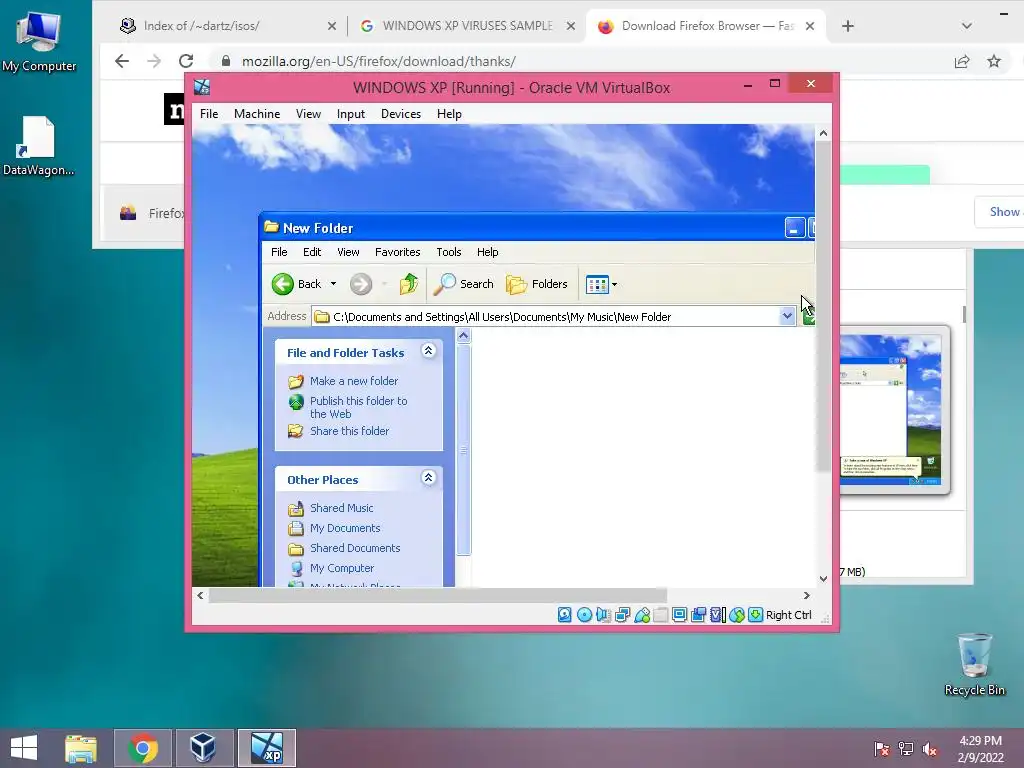This screenshot has height=768, width=1024.
Task: Bookmark this page with the star icon
Action: pyautogui.click(x=994, y=61)
